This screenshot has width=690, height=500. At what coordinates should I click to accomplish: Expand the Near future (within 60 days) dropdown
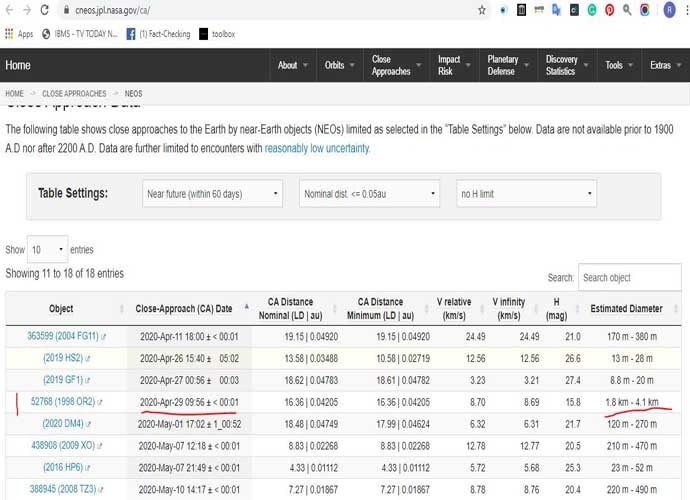[211, 193]
